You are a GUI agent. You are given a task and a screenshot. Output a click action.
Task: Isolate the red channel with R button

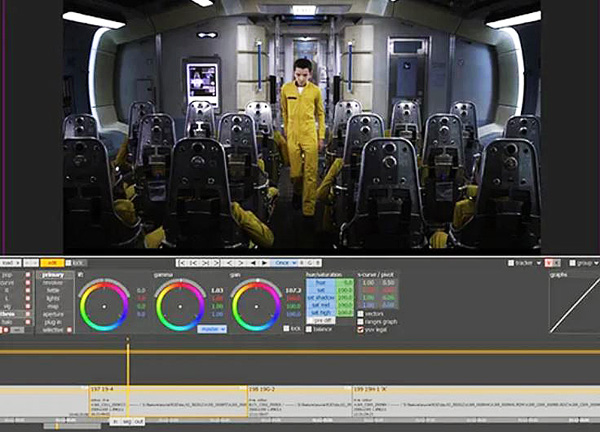[302, 263]
